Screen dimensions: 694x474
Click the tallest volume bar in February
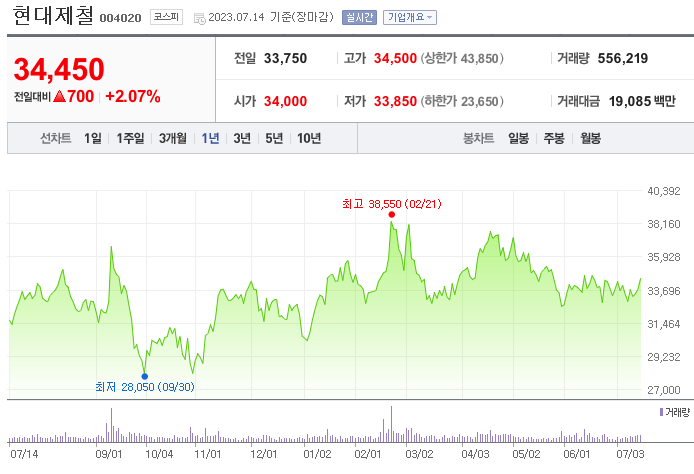[x=391, y=424]
